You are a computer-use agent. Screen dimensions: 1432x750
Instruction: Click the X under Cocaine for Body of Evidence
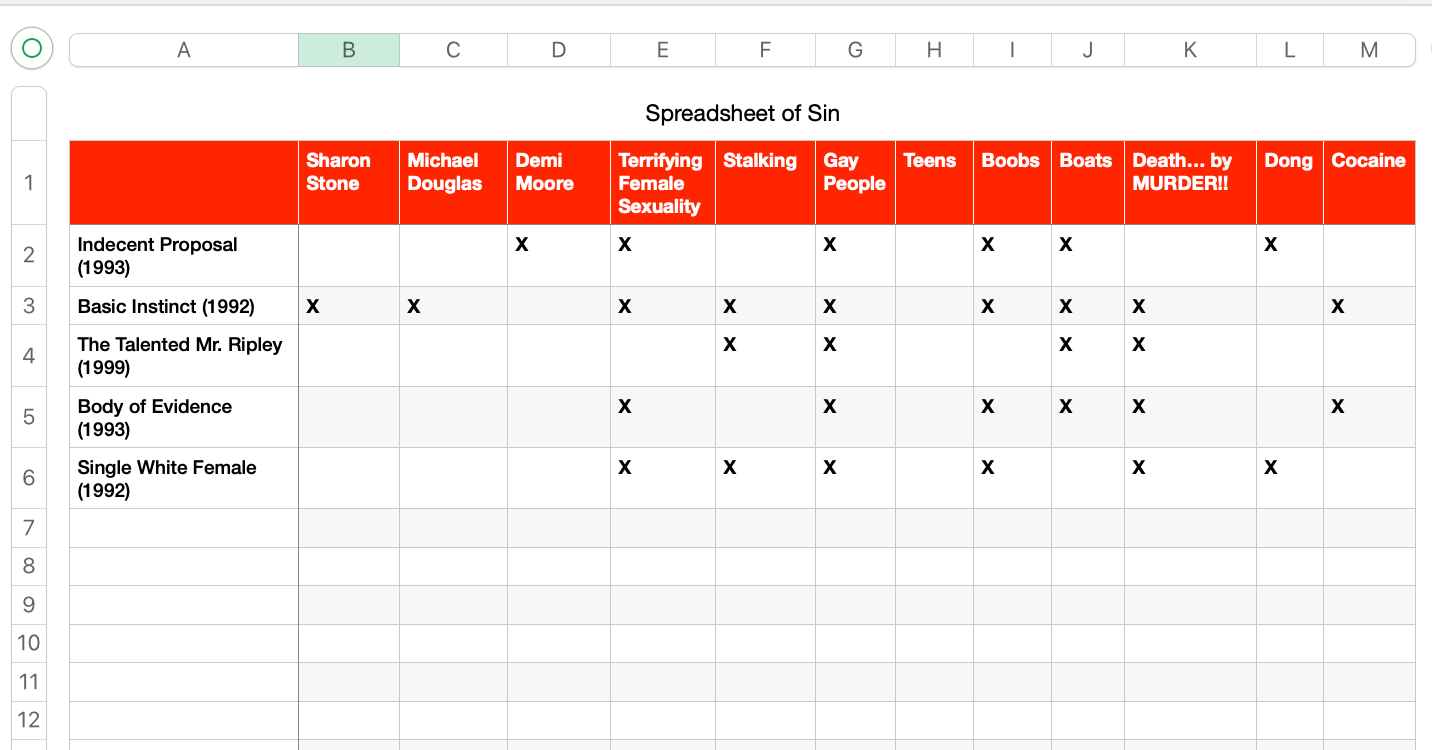click(x=1338, y=406)
